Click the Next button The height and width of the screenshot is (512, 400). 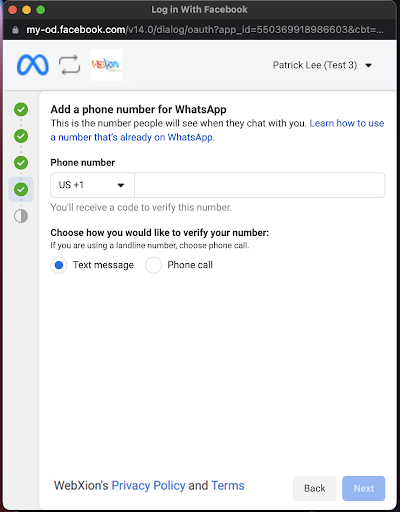pos(364,488)
